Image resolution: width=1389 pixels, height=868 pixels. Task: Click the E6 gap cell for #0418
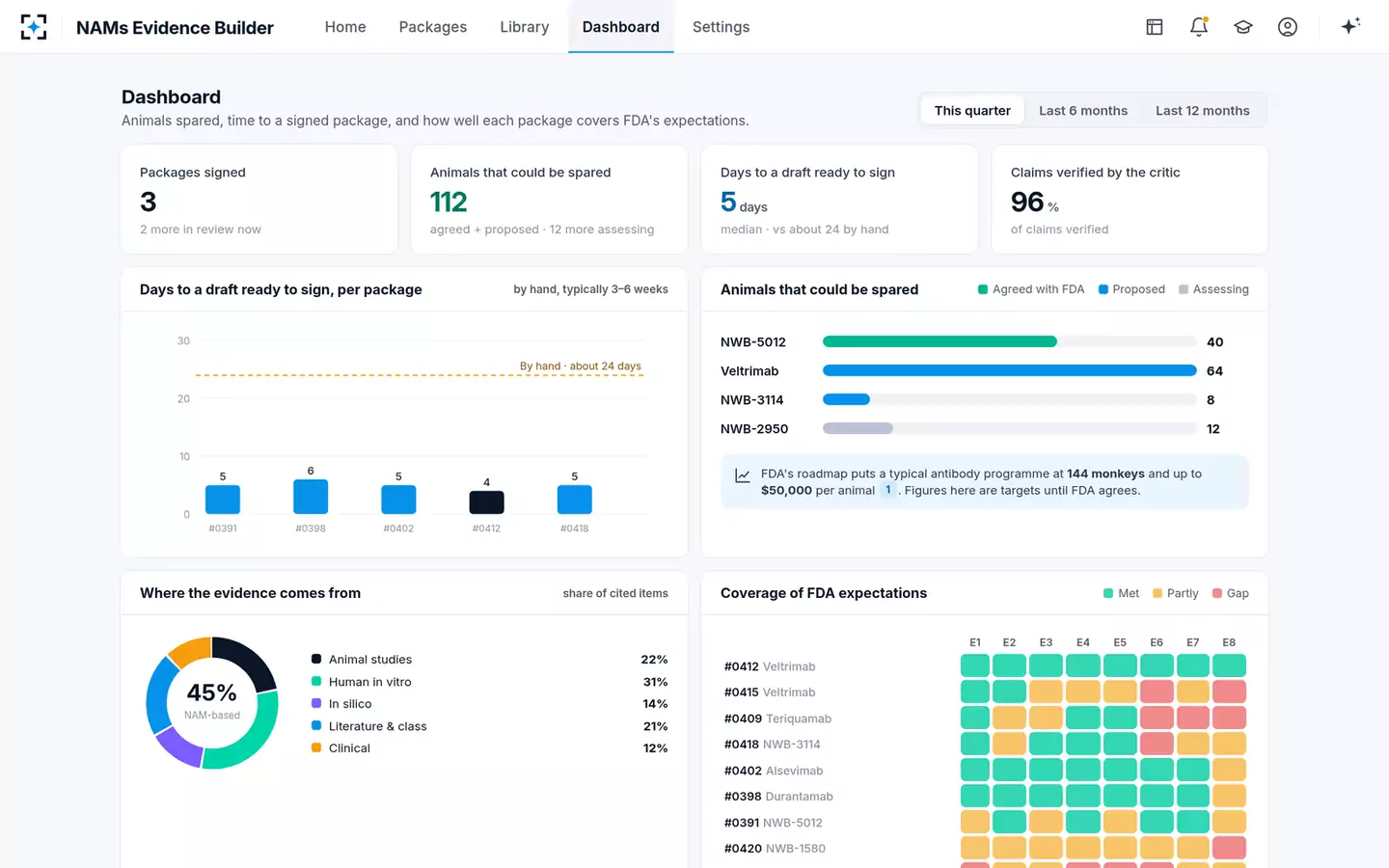(x=1157, y=744)
